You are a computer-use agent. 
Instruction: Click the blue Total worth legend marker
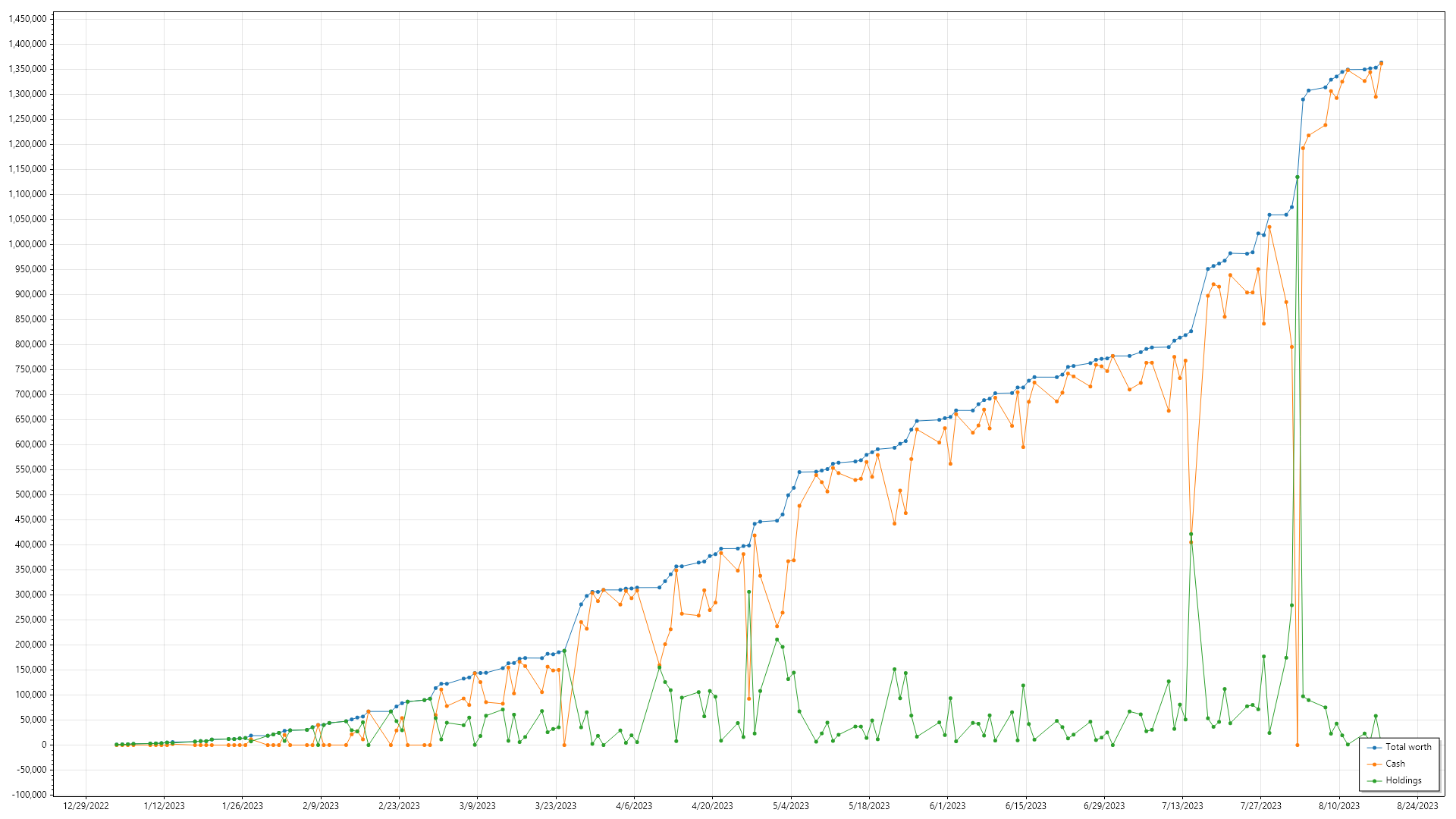1374,747
